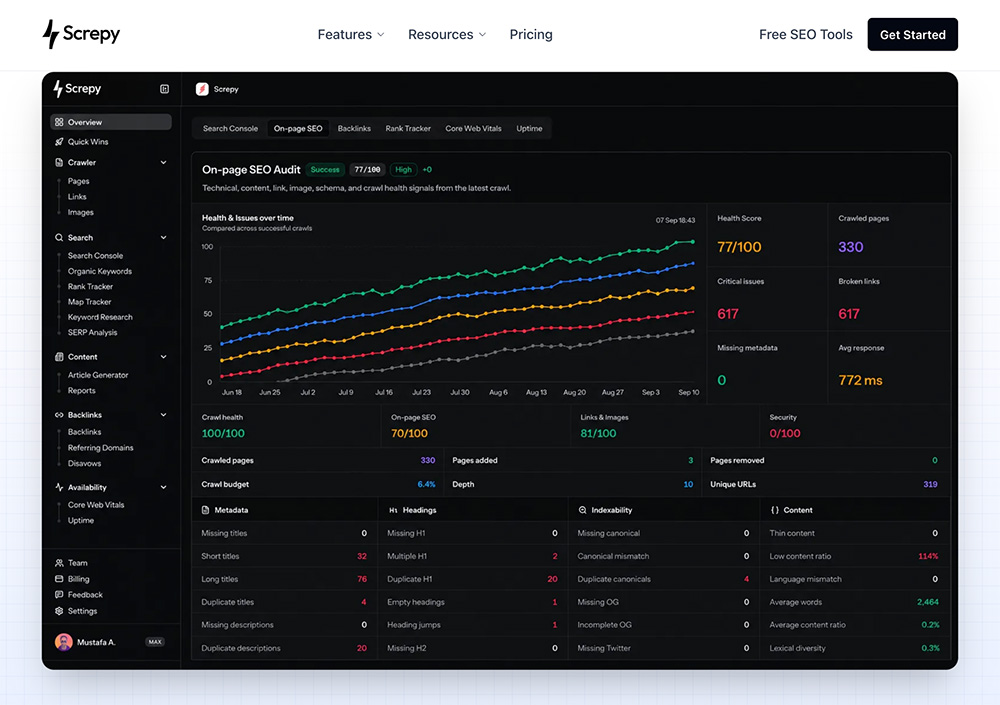
Task: Click the MAX plan badge
Action: click(x=155, y=642)
